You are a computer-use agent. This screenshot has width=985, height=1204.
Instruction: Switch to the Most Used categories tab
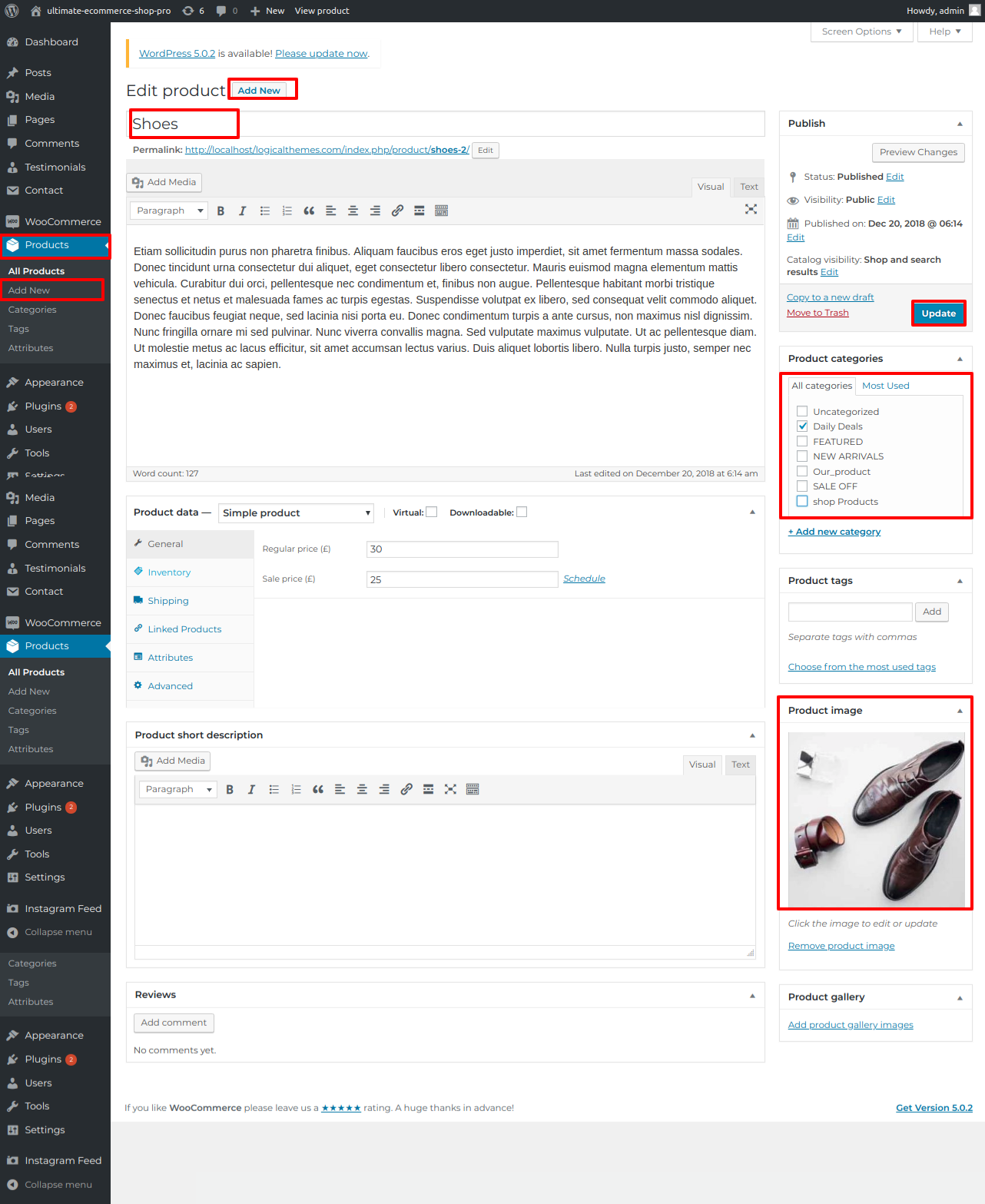pos(885,386)
